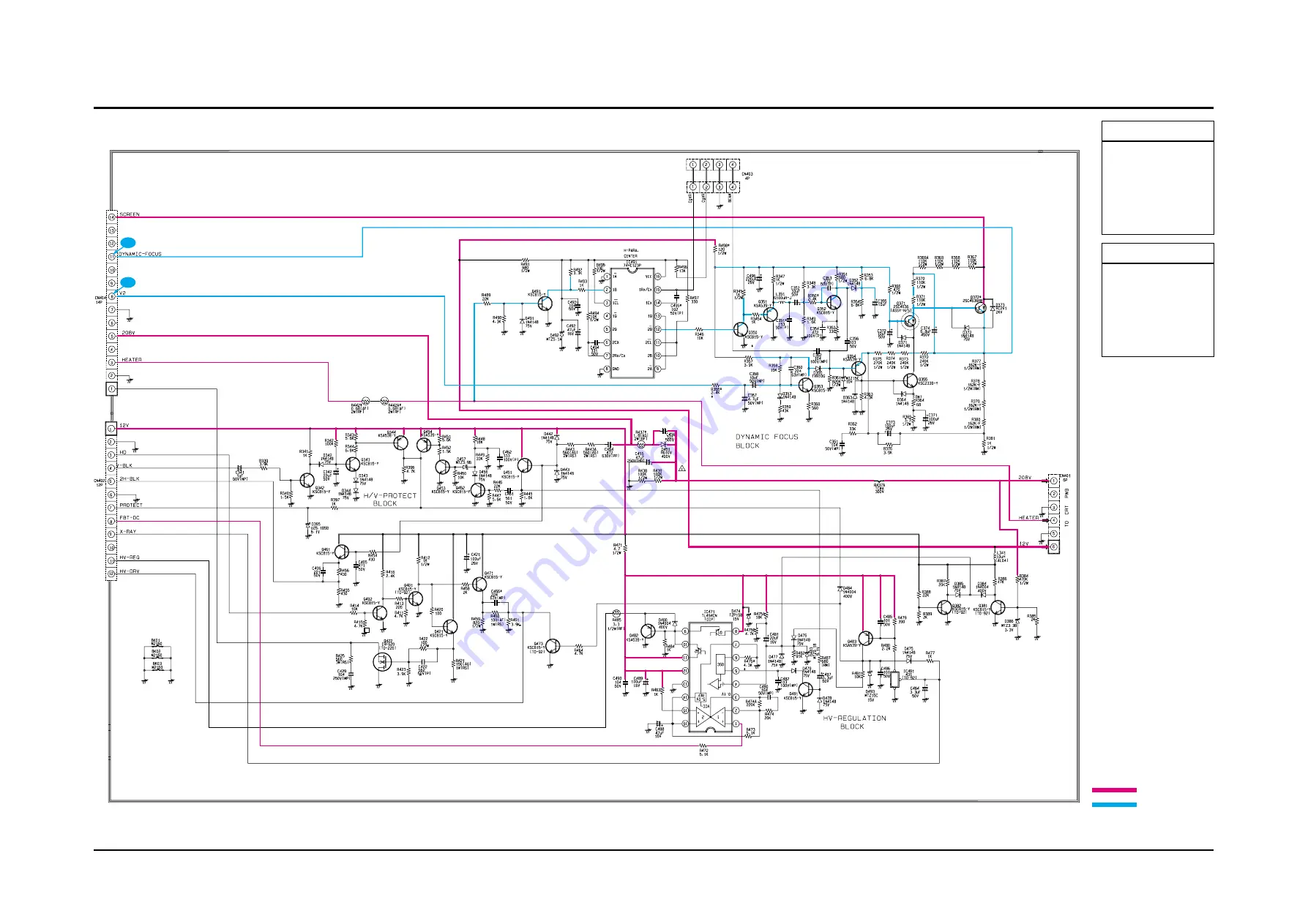Select the Q382 transistor symbol
The width and height of the screenshot is (1308, 924).
[944, 607]
